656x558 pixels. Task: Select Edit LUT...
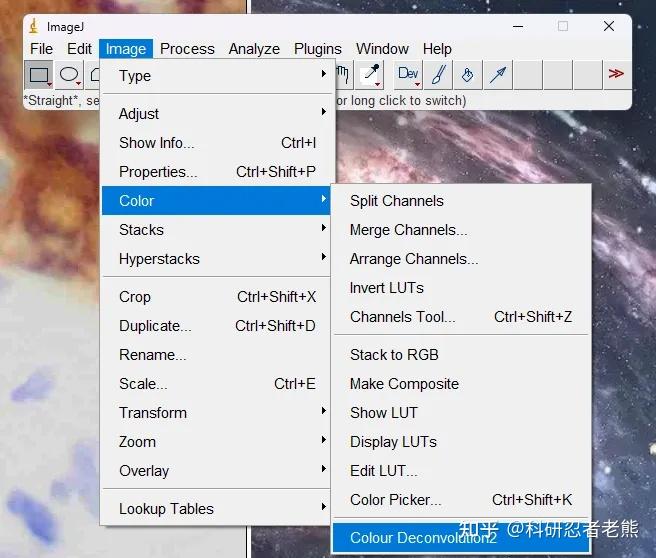pyautogui.click(x=461, y=471)
